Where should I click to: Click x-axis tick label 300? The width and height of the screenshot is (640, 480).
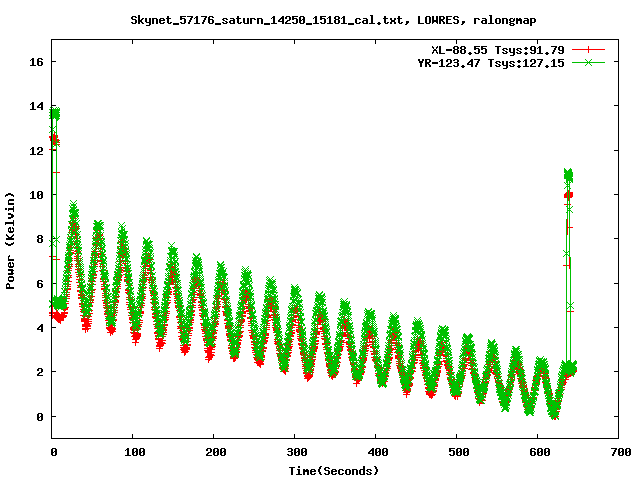(x=296, y=452)
